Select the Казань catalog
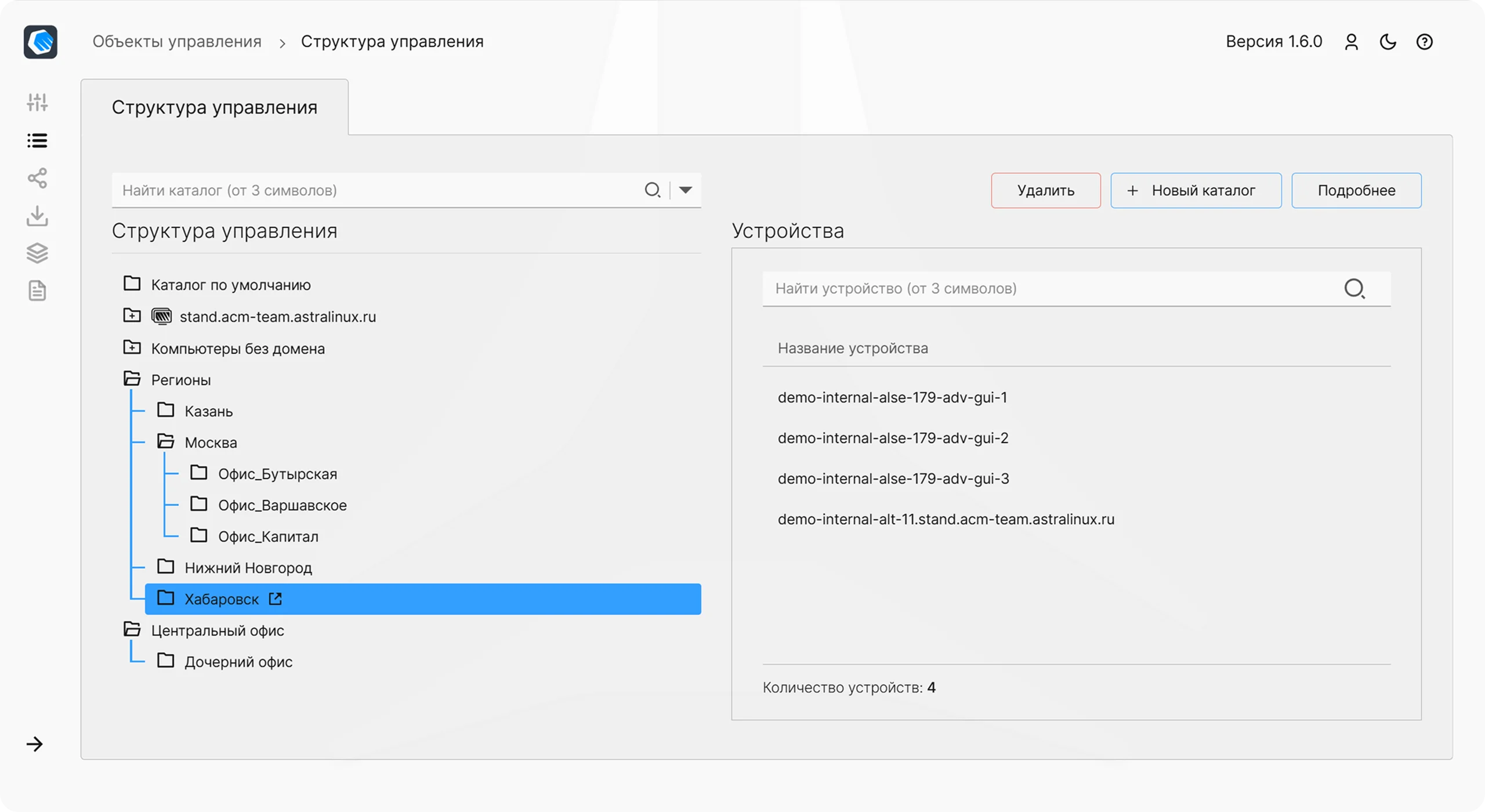The image size is (1485, 812). (x=208, y=411)
